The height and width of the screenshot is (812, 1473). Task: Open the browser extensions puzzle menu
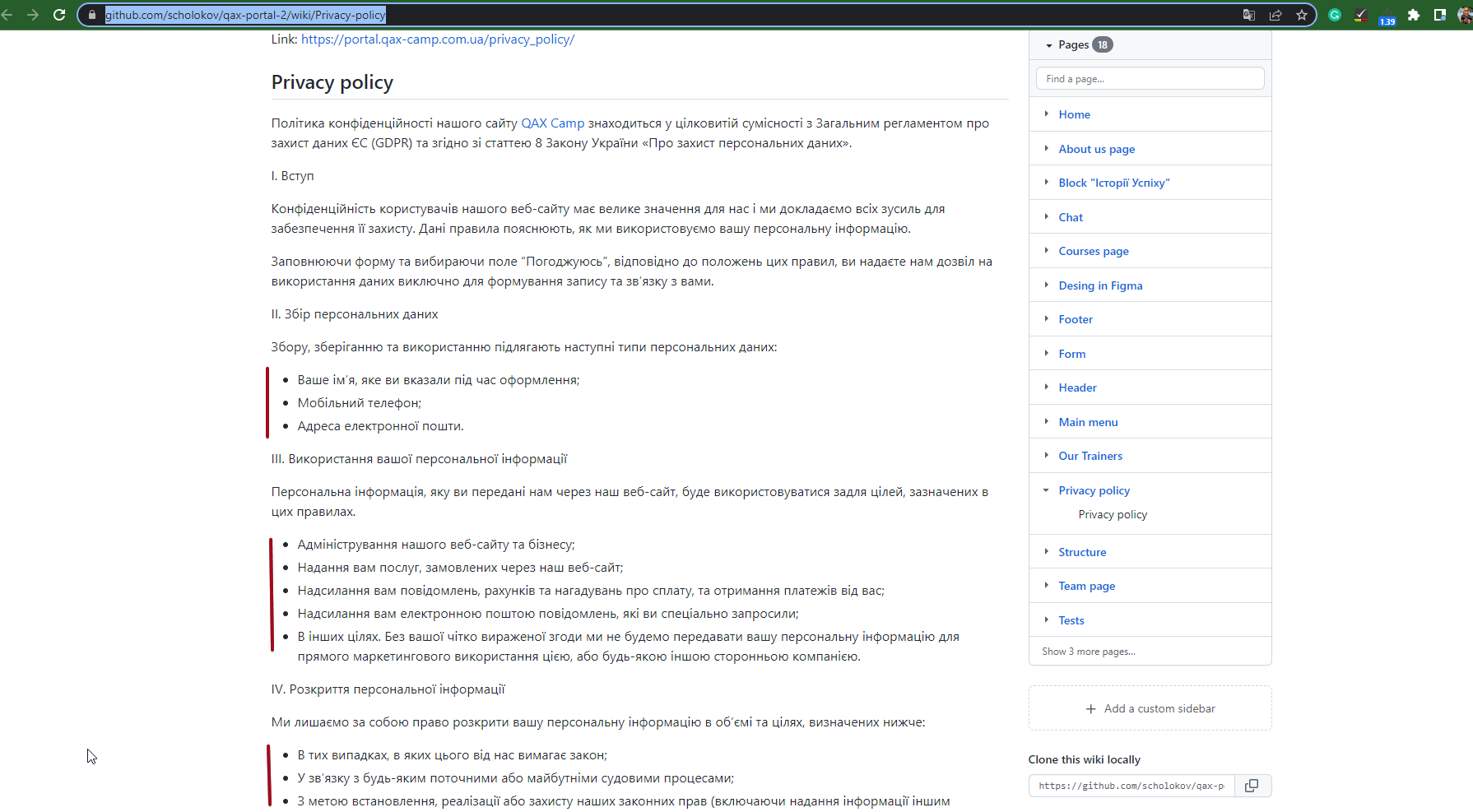tap(1414, 14)
